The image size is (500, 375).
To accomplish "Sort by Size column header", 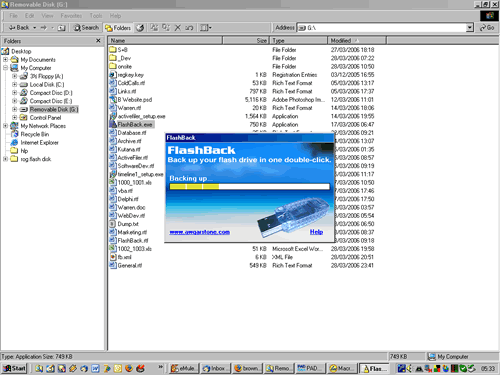I will point(246,41).
